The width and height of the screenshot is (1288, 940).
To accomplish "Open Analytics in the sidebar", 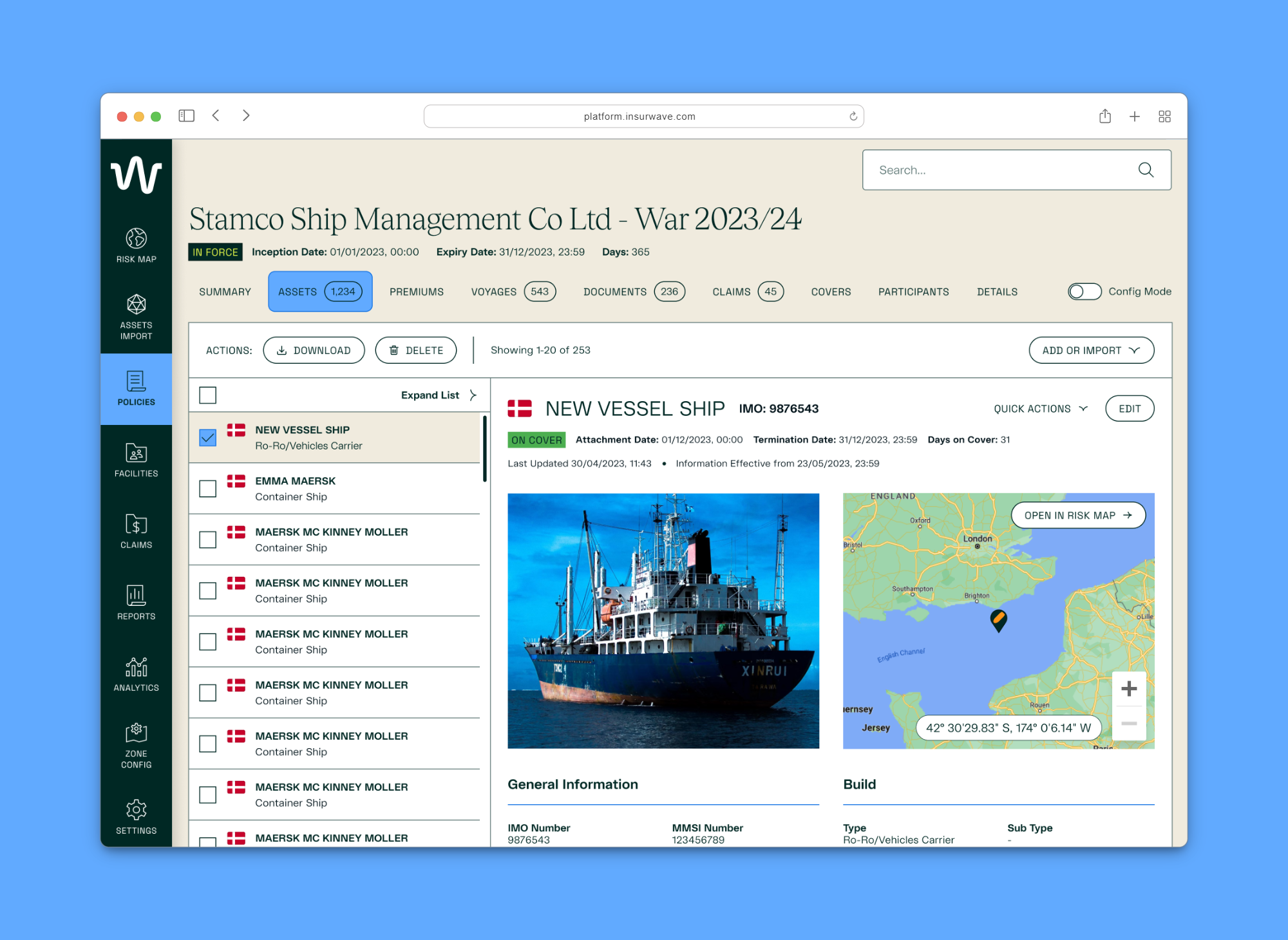I will point(136,674).
